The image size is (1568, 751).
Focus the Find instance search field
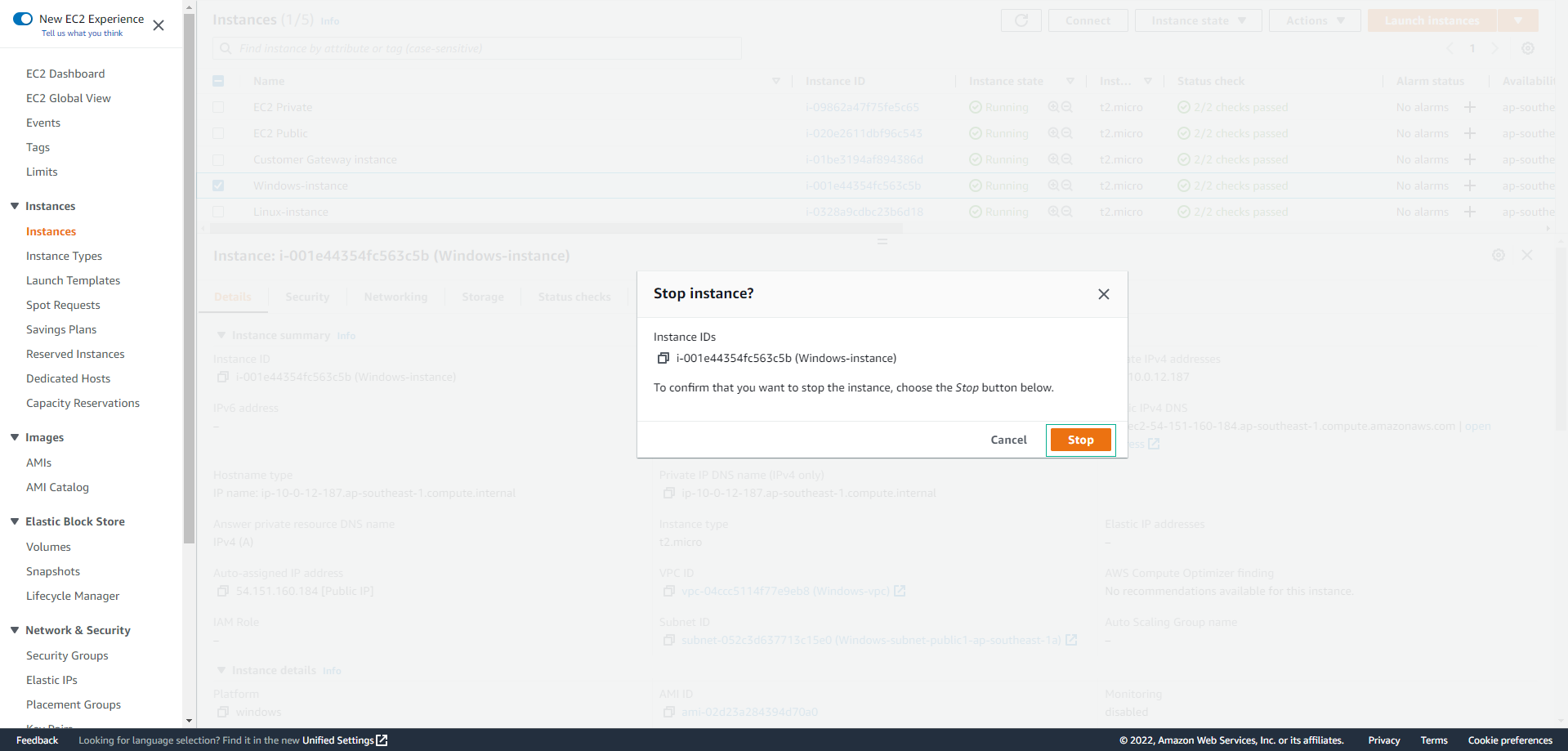pyautogui.click(x=477, y=48)
